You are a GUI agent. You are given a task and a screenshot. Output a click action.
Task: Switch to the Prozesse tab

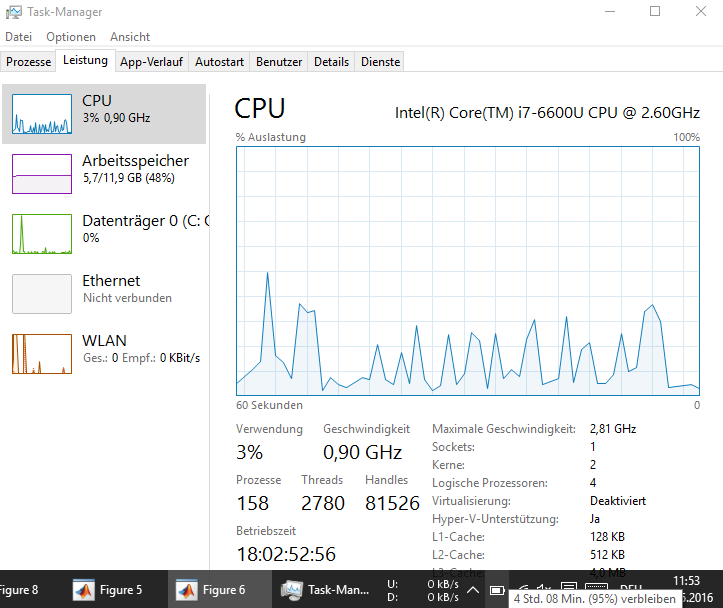point(29,62)
